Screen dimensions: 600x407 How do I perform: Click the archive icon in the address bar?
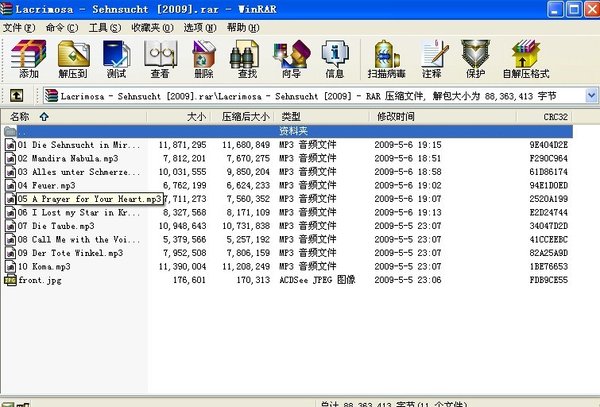tap(51, 96)
